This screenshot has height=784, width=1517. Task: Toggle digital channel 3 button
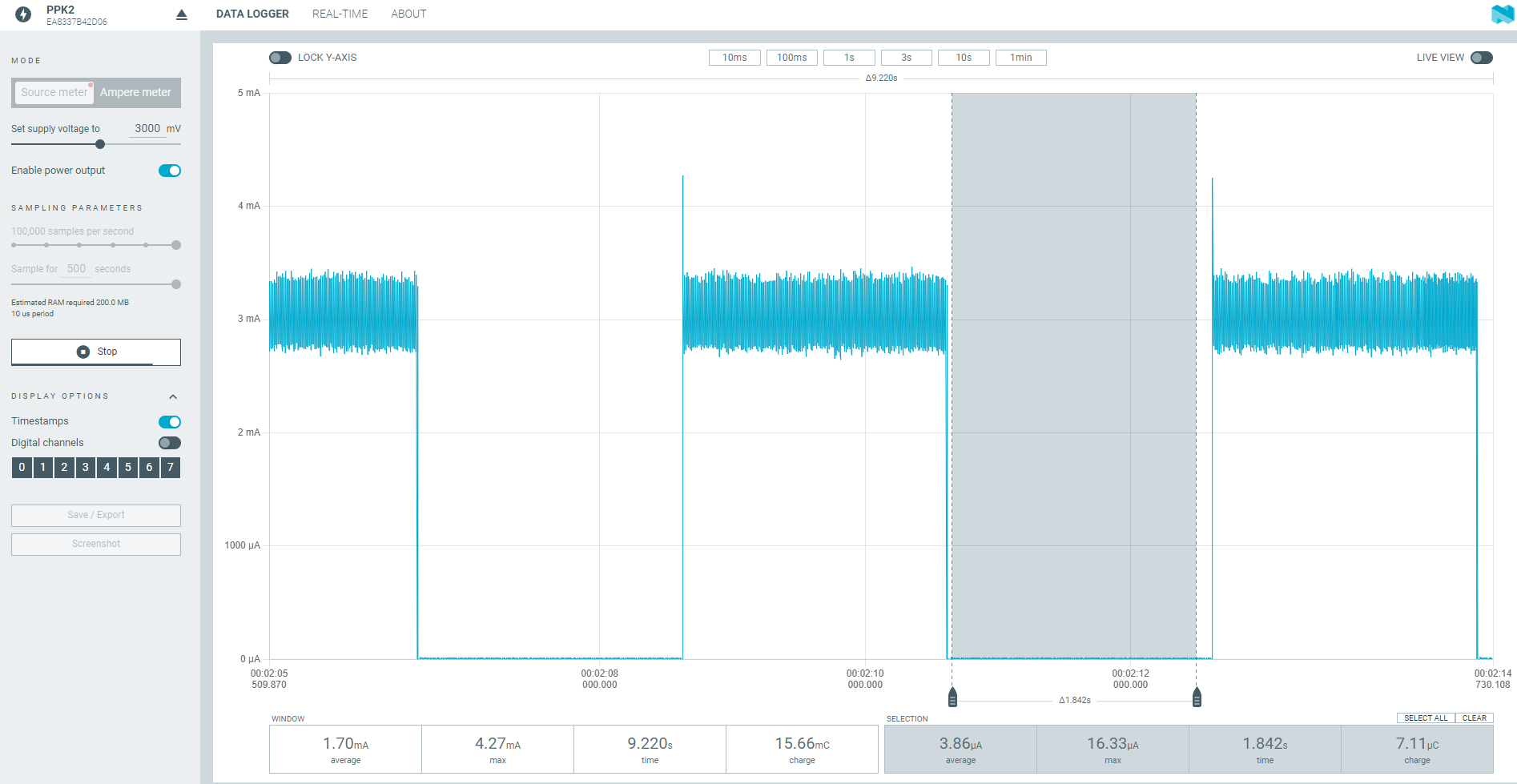(86, 468)
